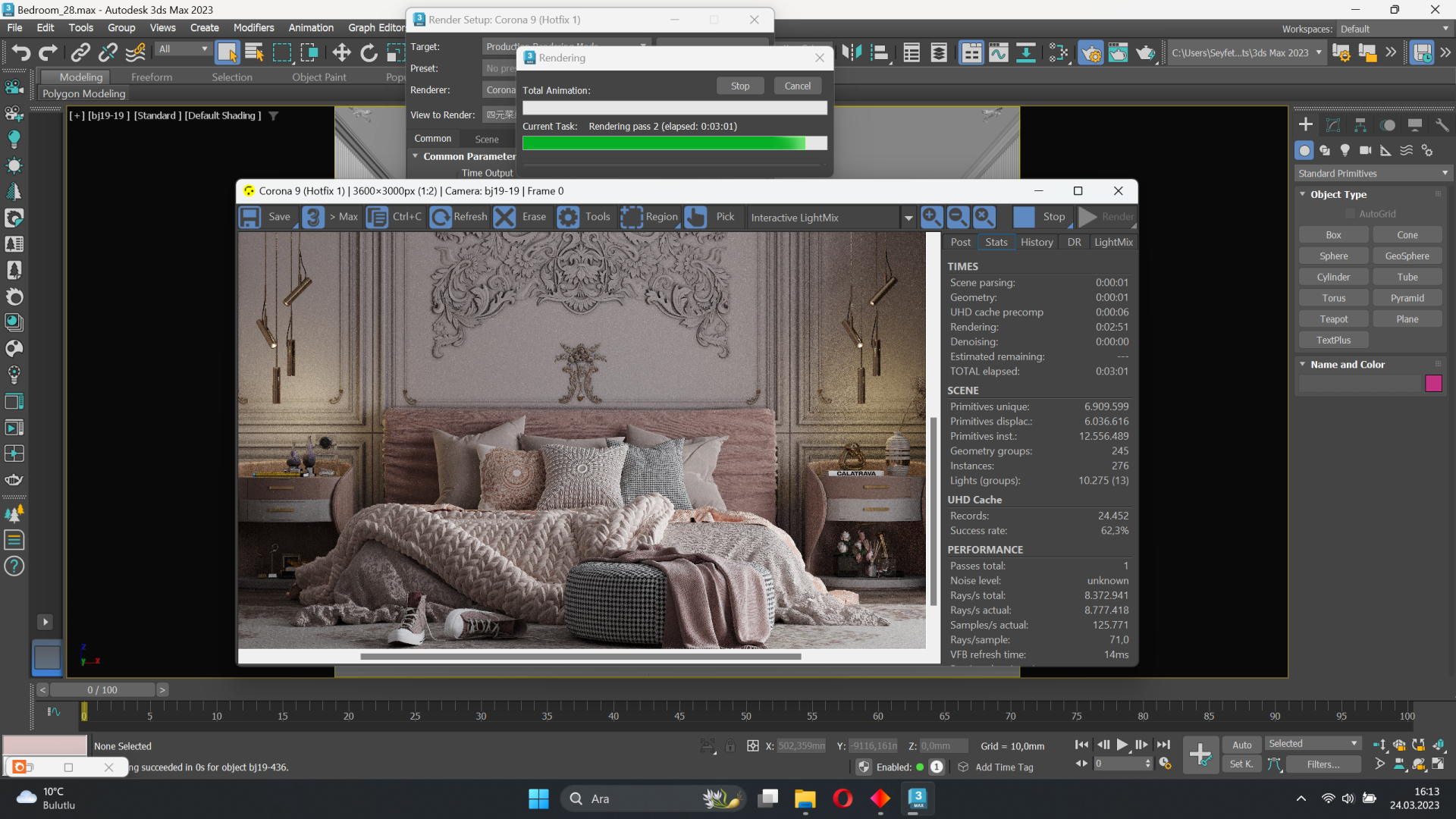Click the Undo arrow in main toolbar
Screen dimensions: 1456x819
pyautogui.click(x=20, y=52)
